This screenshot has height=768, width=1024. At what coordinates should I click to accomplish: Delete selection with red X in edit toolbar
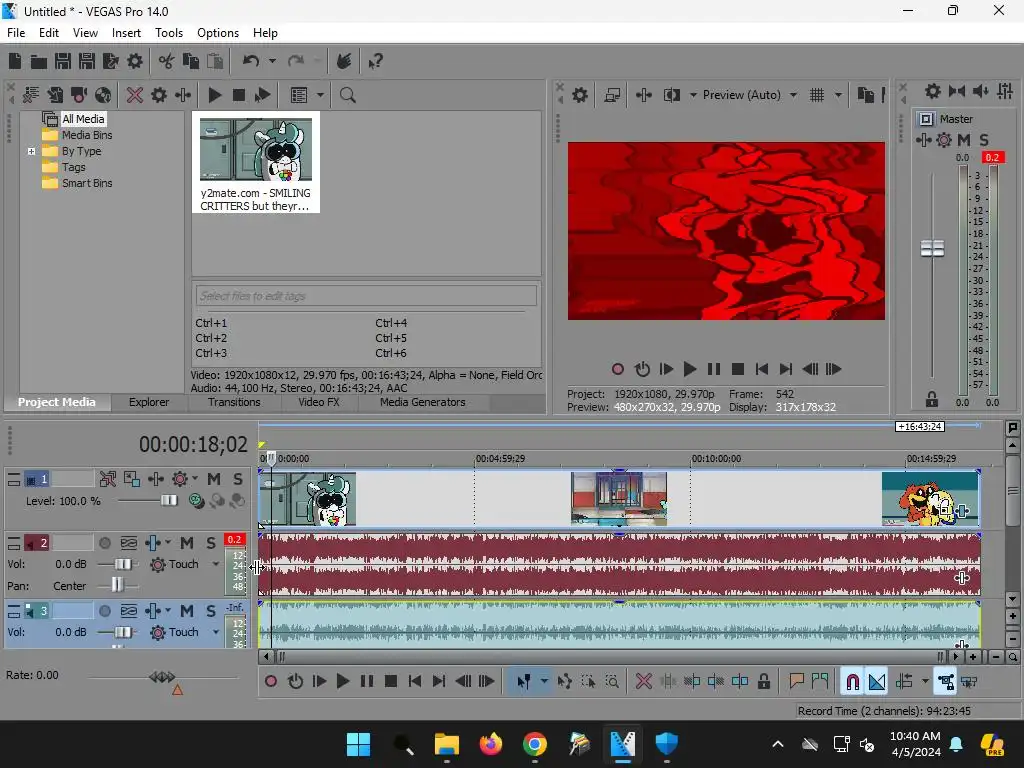click(x=644, y=682)
